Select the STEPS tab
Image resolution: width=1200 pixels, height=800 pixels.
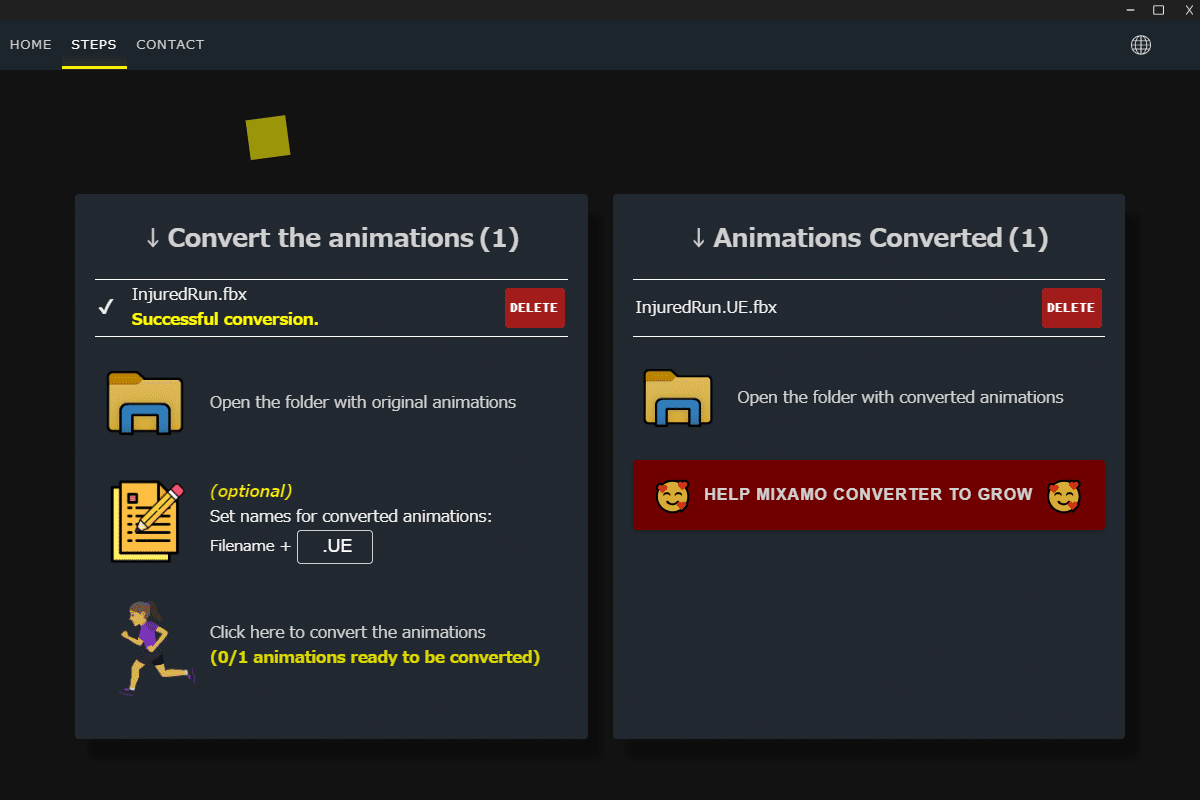click(94, 45)
